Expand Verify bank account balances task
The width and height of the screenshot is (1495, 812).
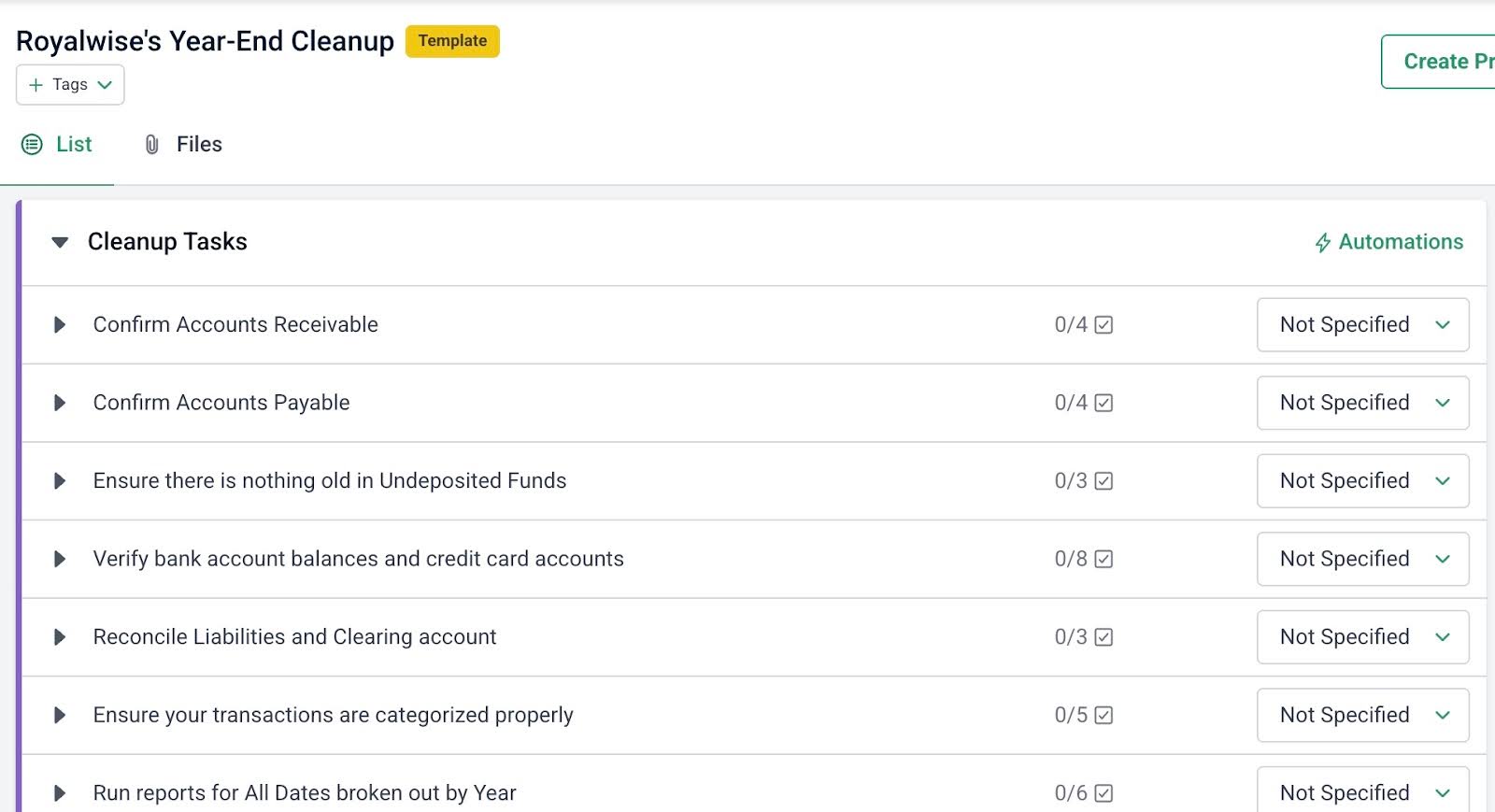point(60,559)
